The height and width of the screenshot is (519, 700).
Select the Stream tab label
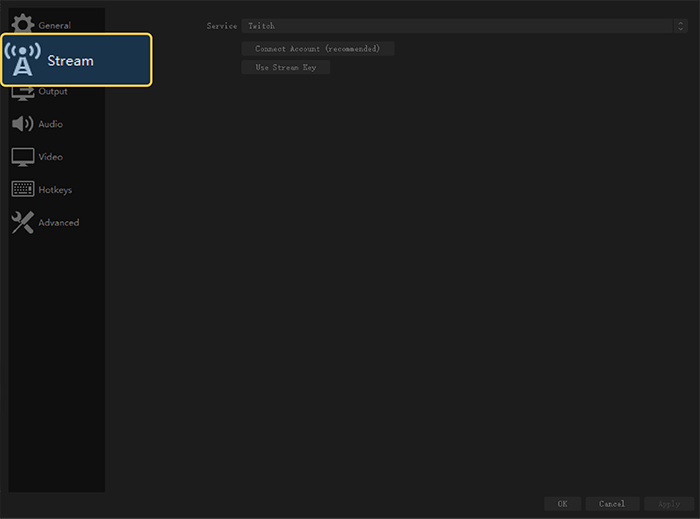pos(71,61)
